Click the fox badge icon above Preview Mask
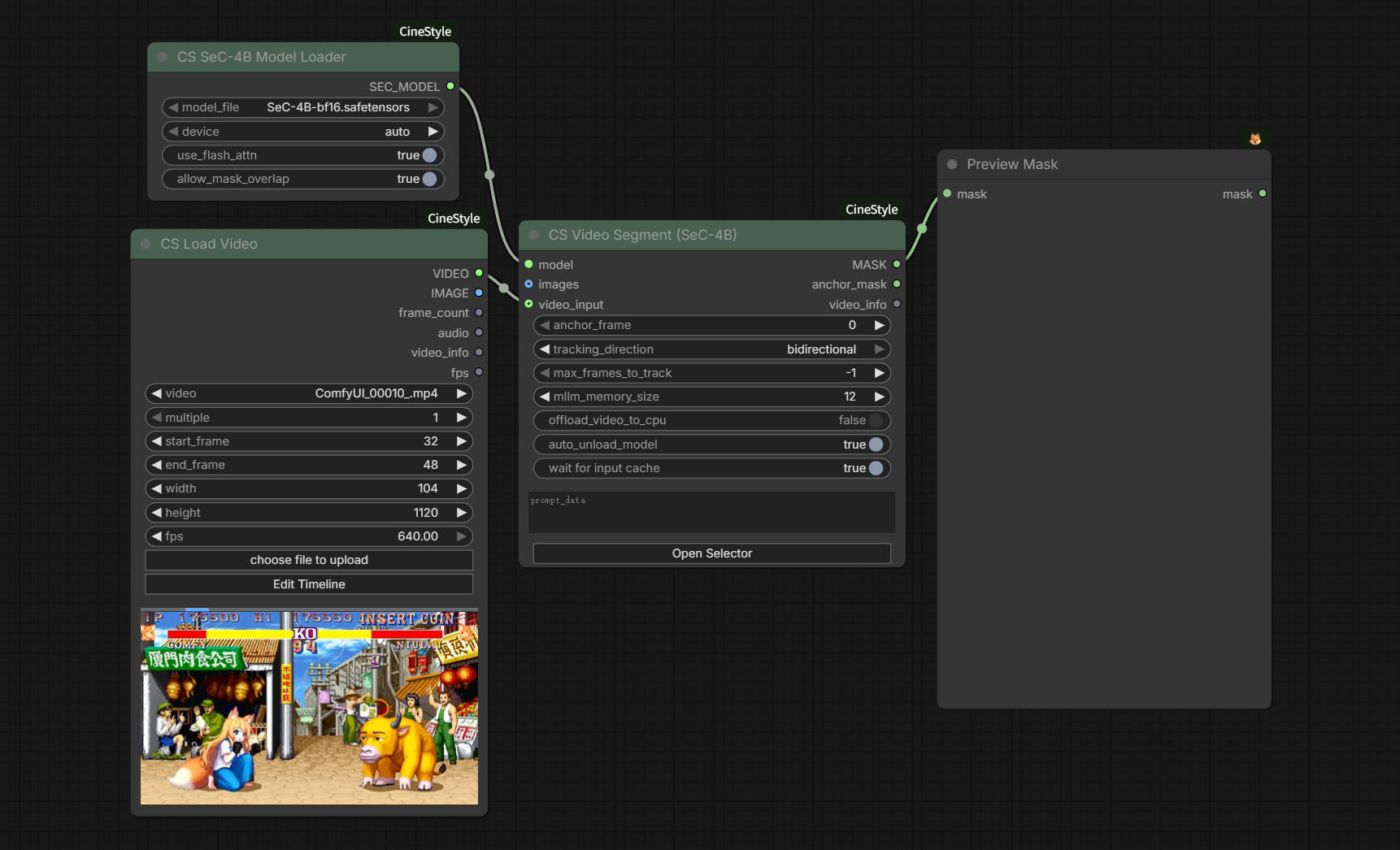The image size is (1400, 850). [1255, 139]
